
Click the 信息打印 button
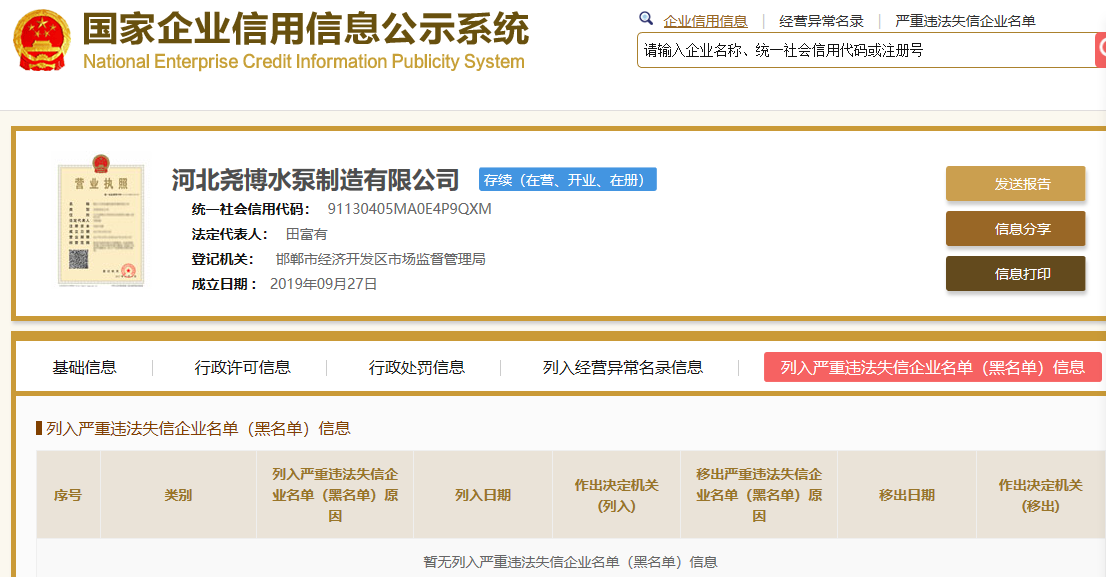pos(1016,274)
